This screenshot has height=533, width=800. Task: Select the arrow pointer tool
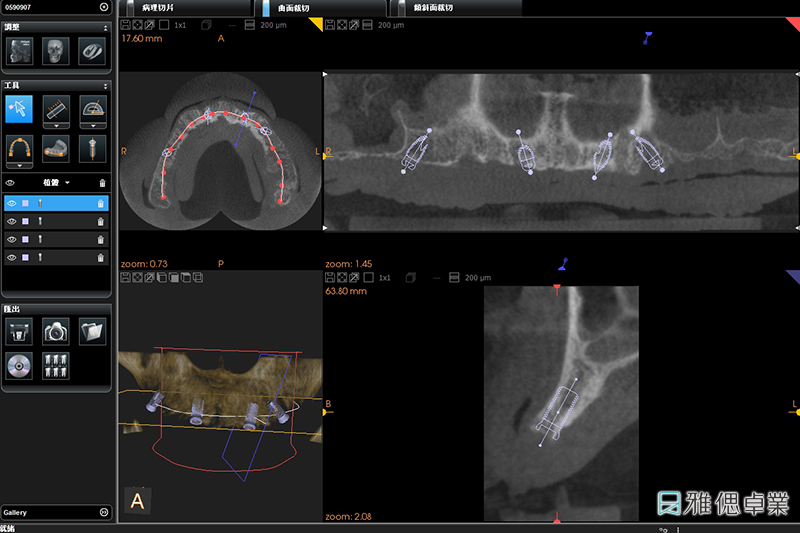(x=20, y=109)
